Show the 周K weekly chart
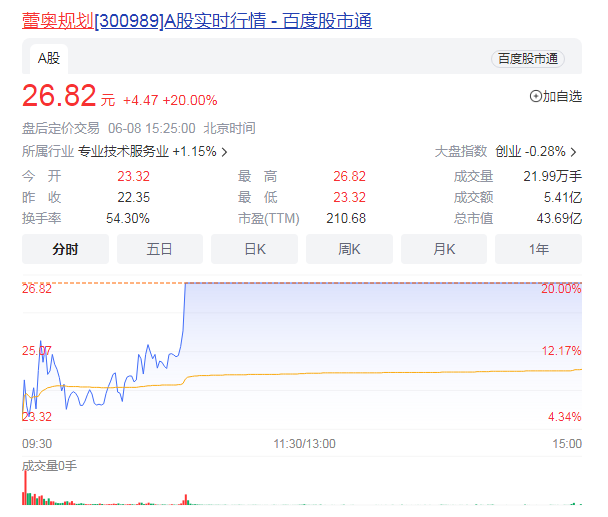 [349, 248]
